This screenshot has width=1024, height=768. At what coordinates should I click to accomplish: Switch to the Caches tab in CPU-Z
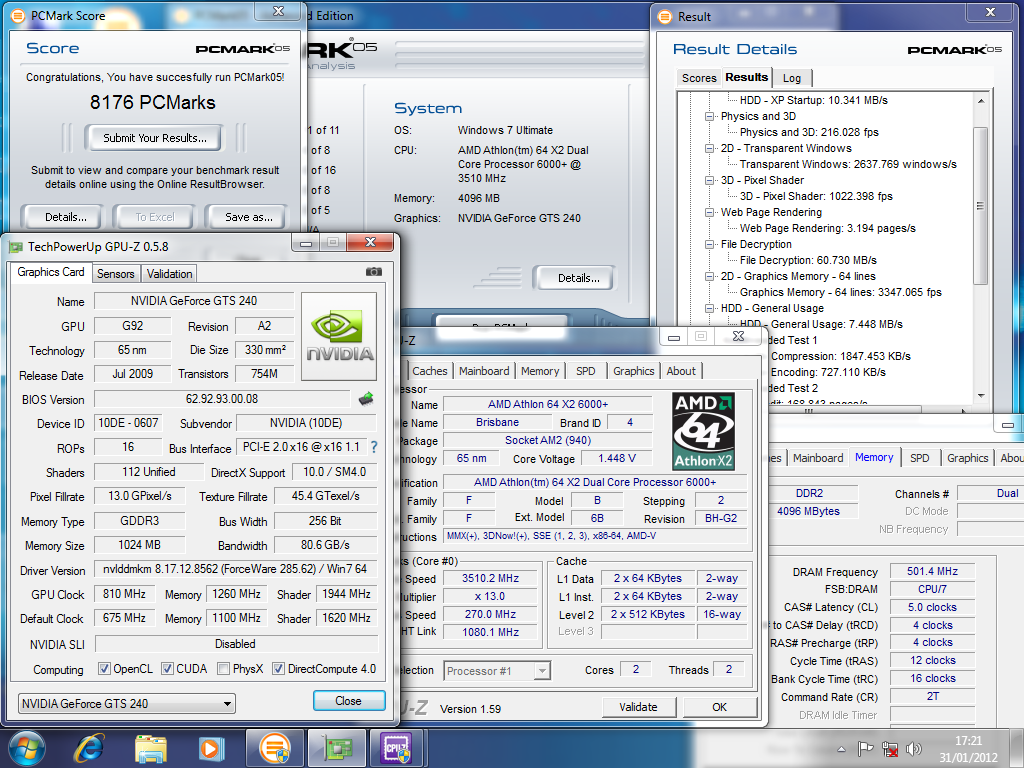pos(430,371)
